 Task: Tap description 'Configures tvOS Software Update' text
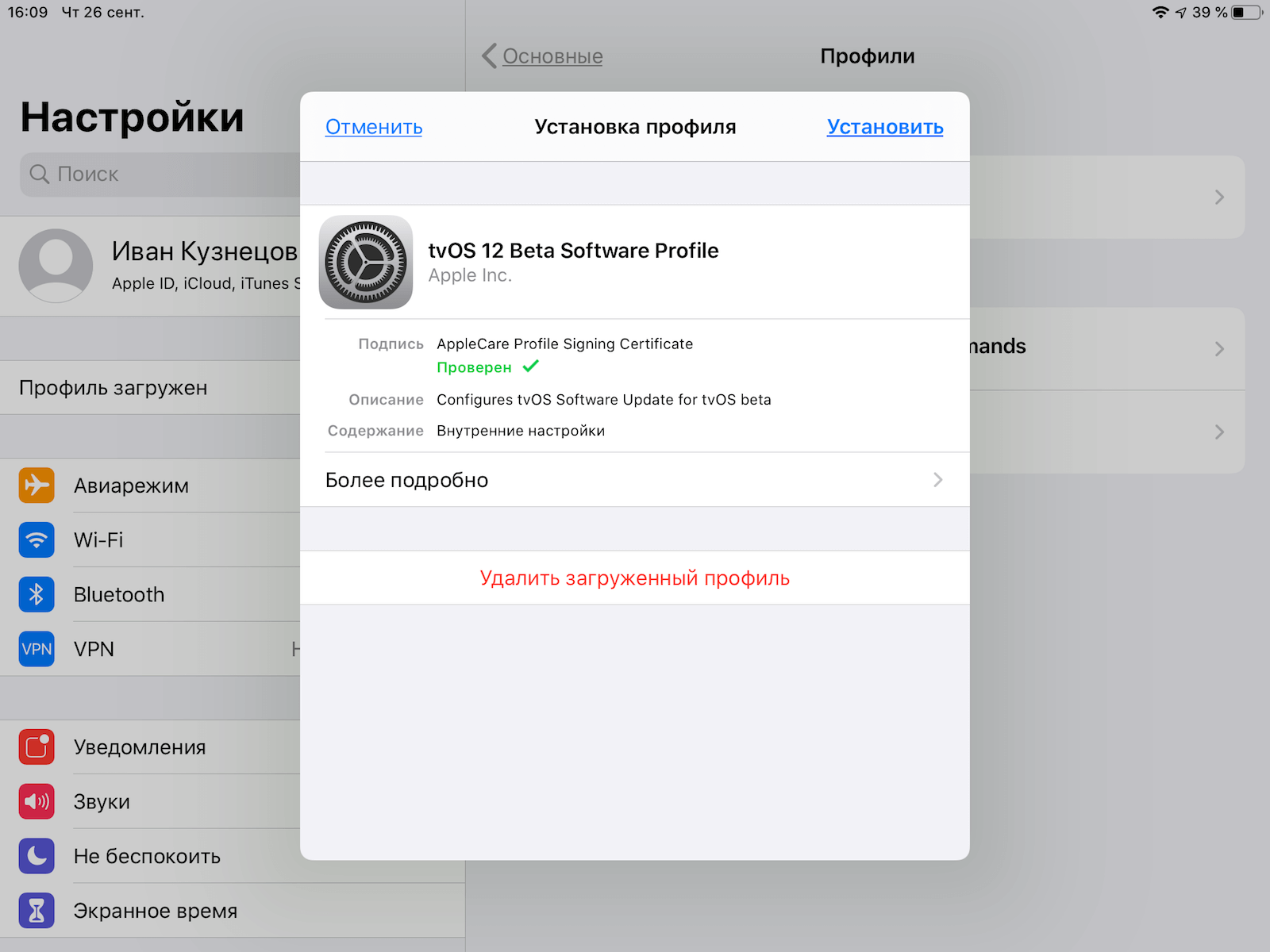(604, 400)
